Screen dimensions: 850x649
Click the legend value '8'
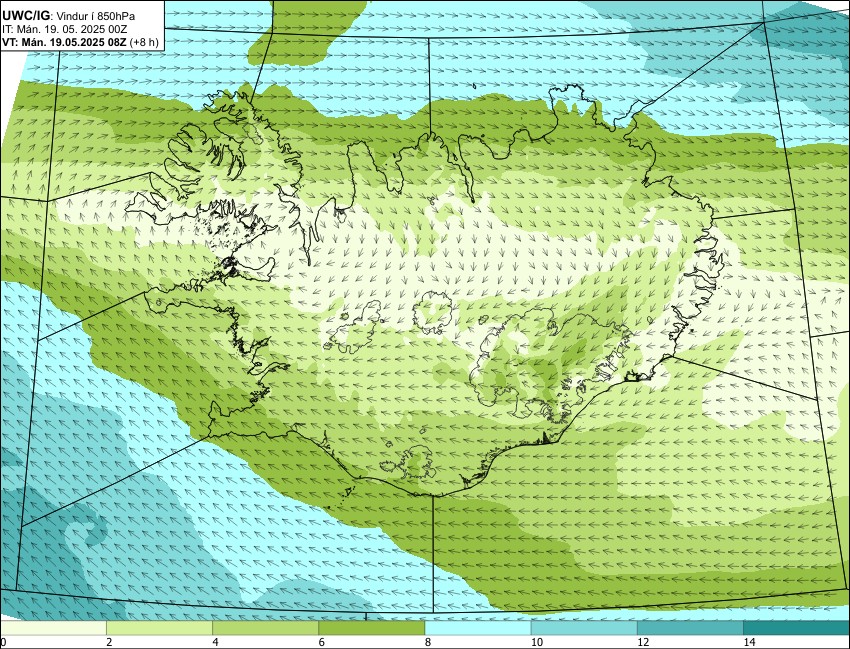point(428,642)
